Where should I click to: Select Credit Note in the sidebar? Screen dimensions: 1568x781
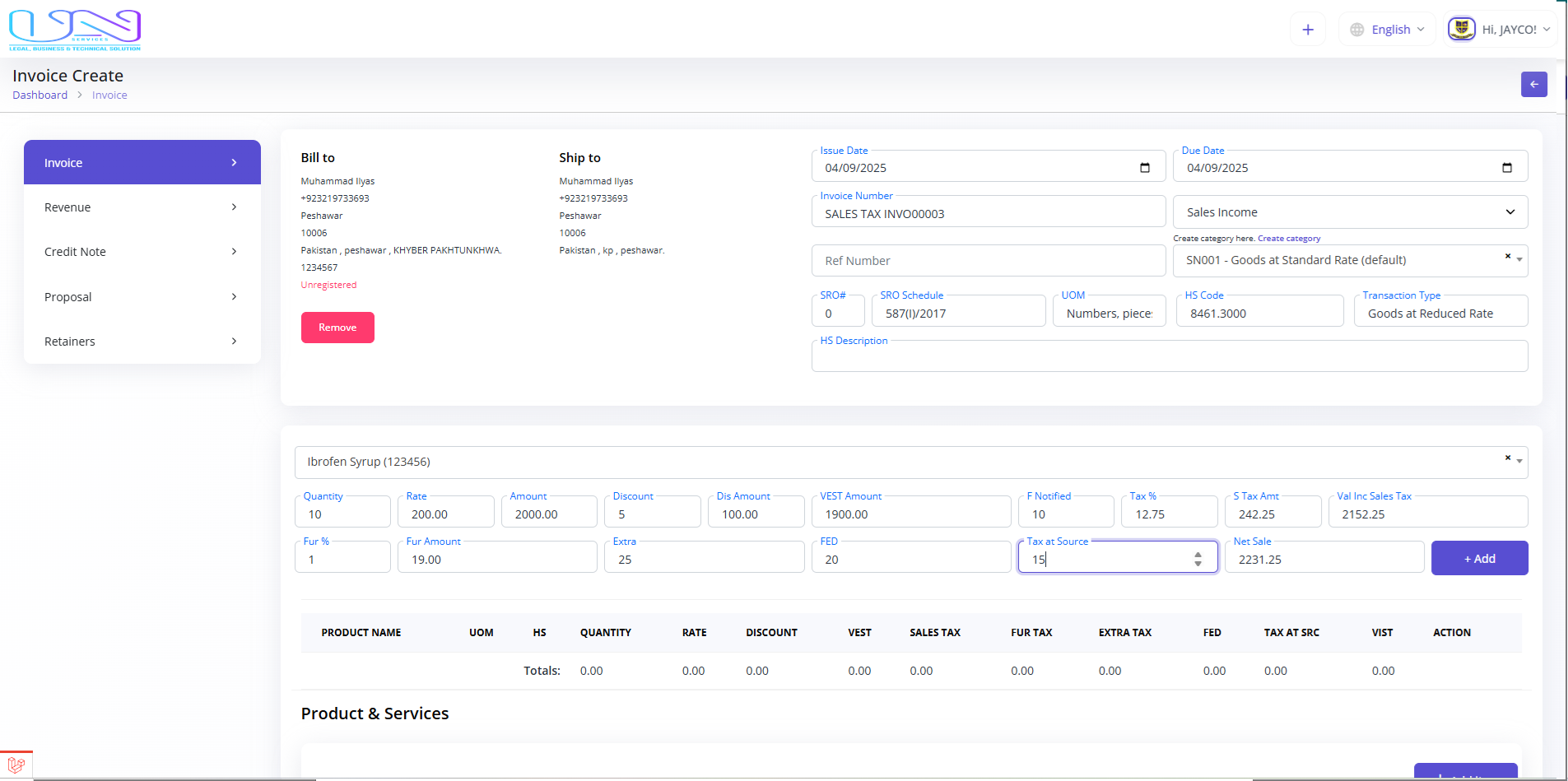[x=142, y=252]
